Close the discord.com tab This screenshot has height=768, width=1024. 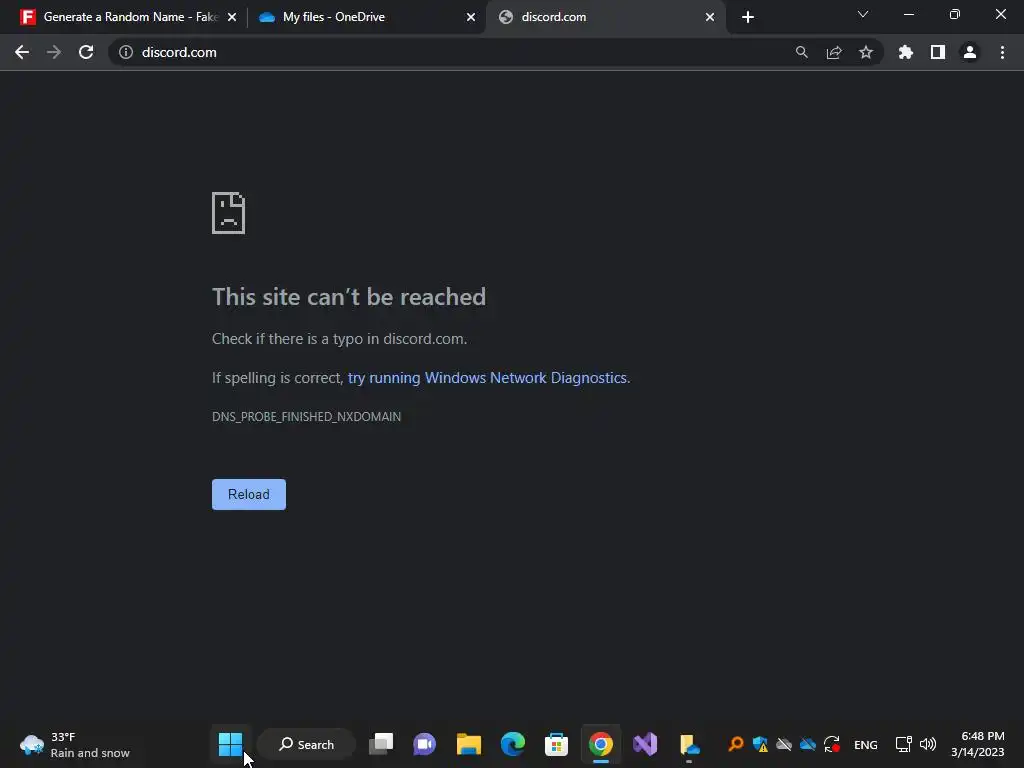click(x=710, y=17)
